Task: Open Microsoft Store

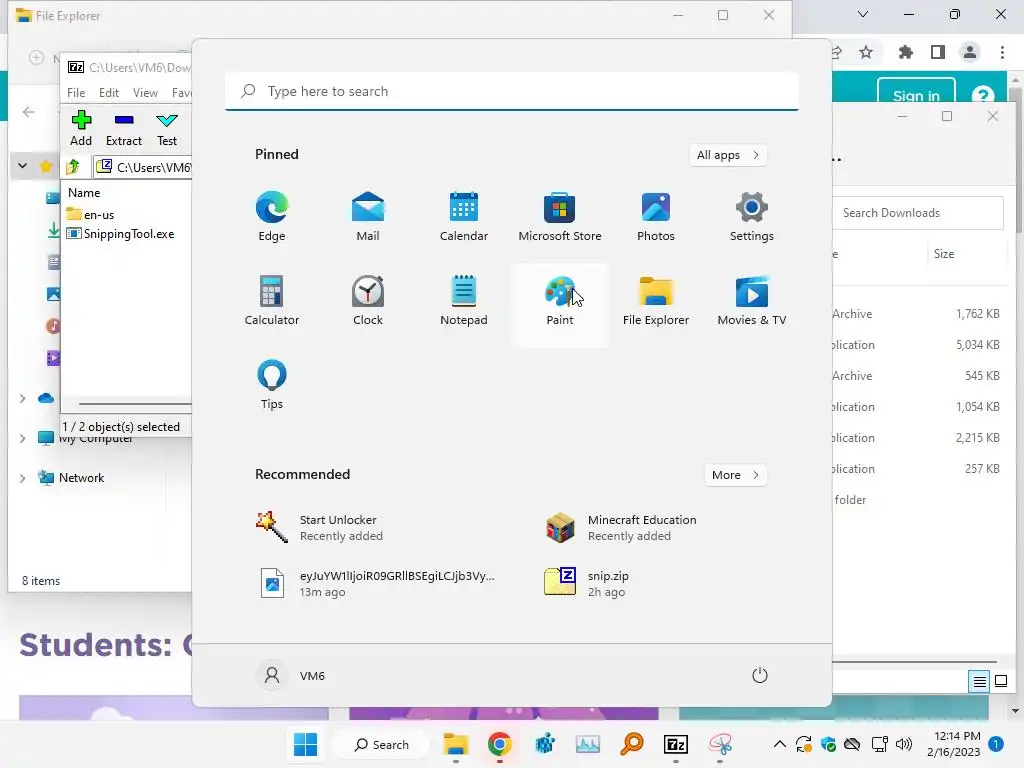Action: [560, 217]
